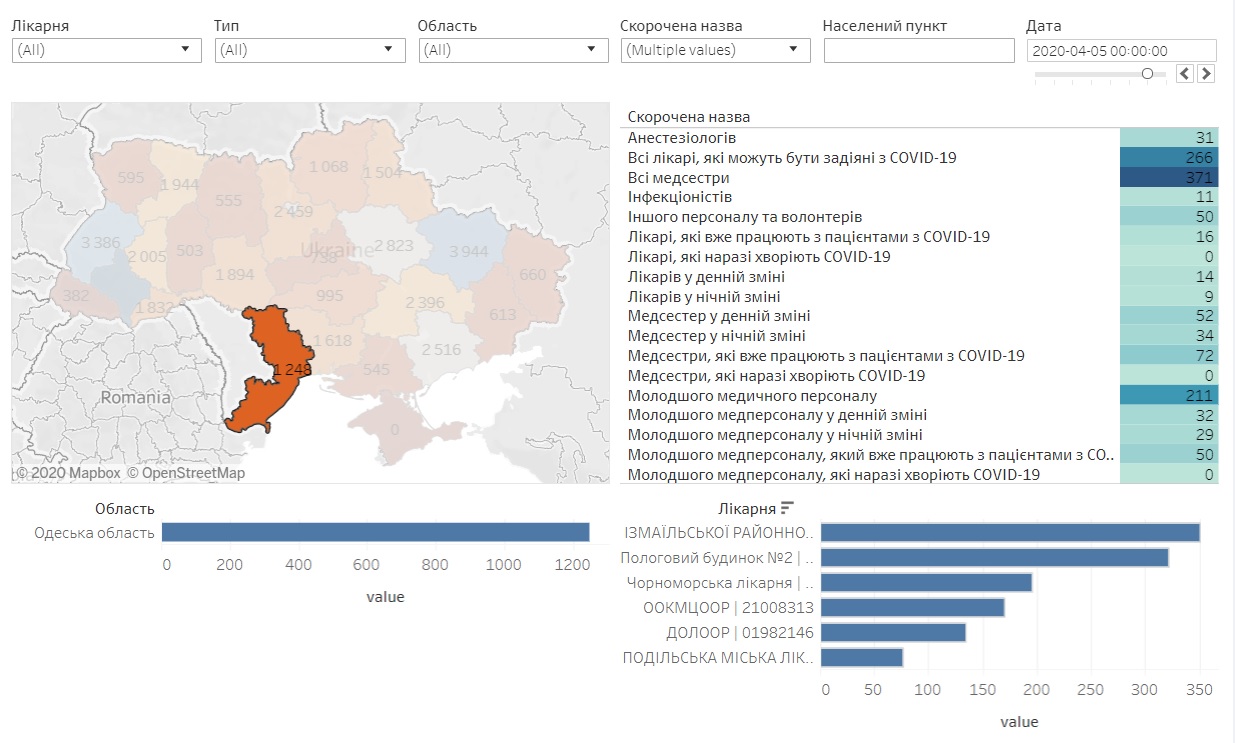This screenshot has height=743, width=1235.
Task: Open the Скорочена назва multiple values dropdown
Action: point(715,50)
